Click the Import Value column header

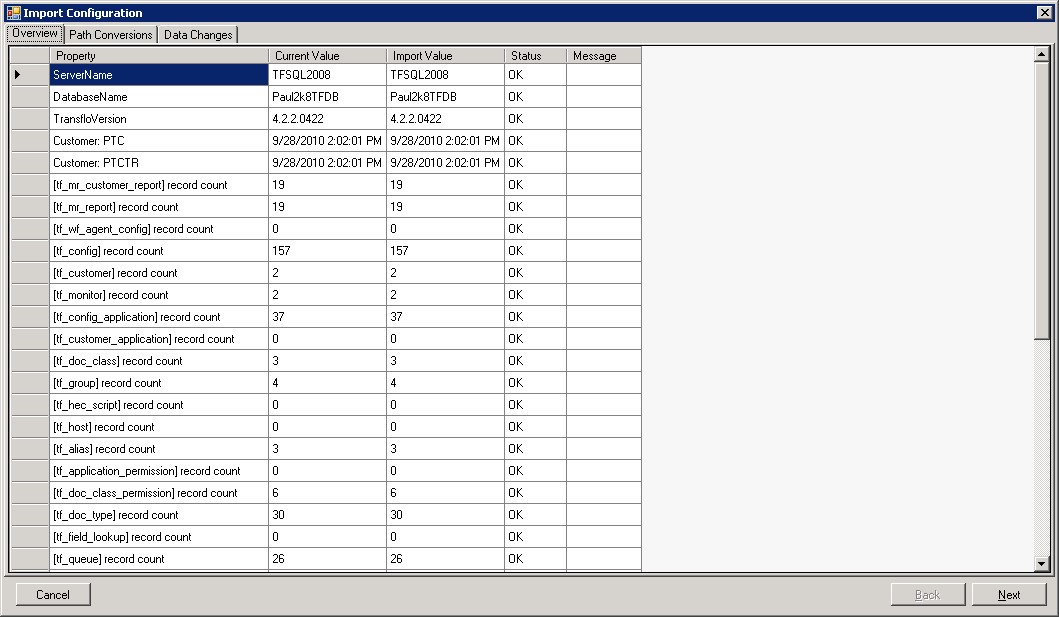click(x=440, y=55)
